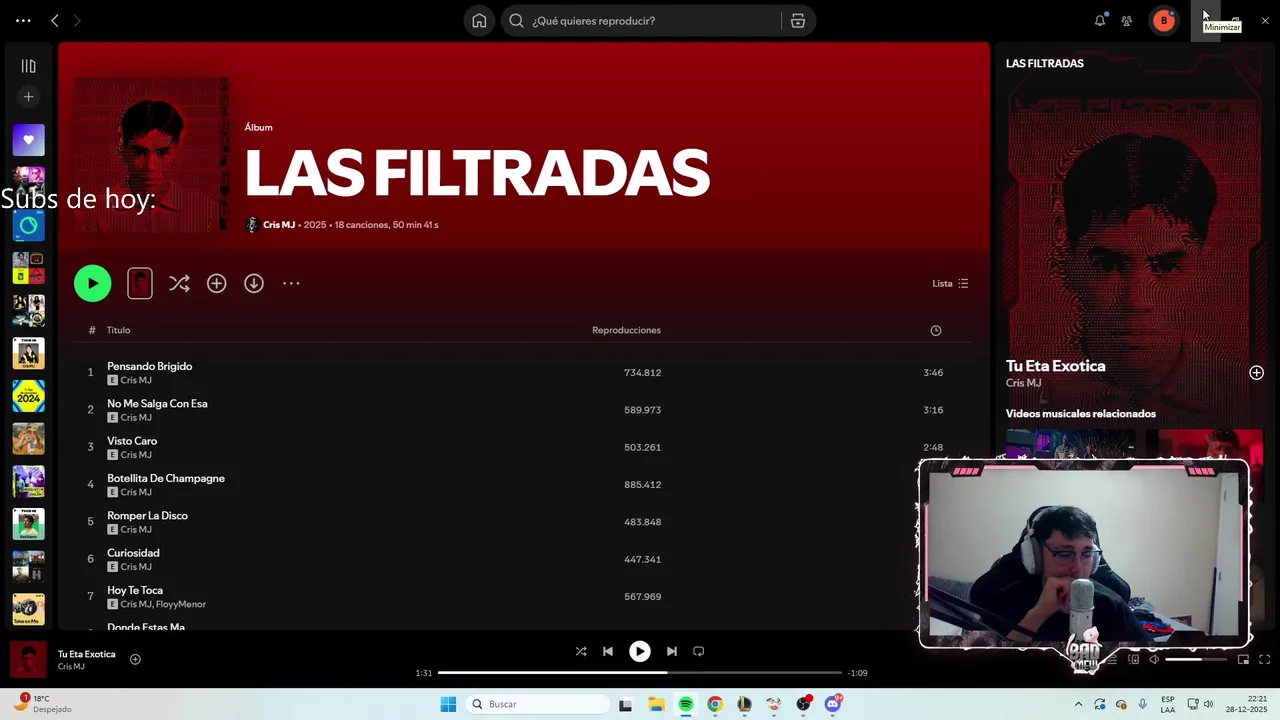Image resolution: width=1280 pixels, height=720 pixels.
Task: Open the first related music video thumbnail
Action: (1070, 445)
